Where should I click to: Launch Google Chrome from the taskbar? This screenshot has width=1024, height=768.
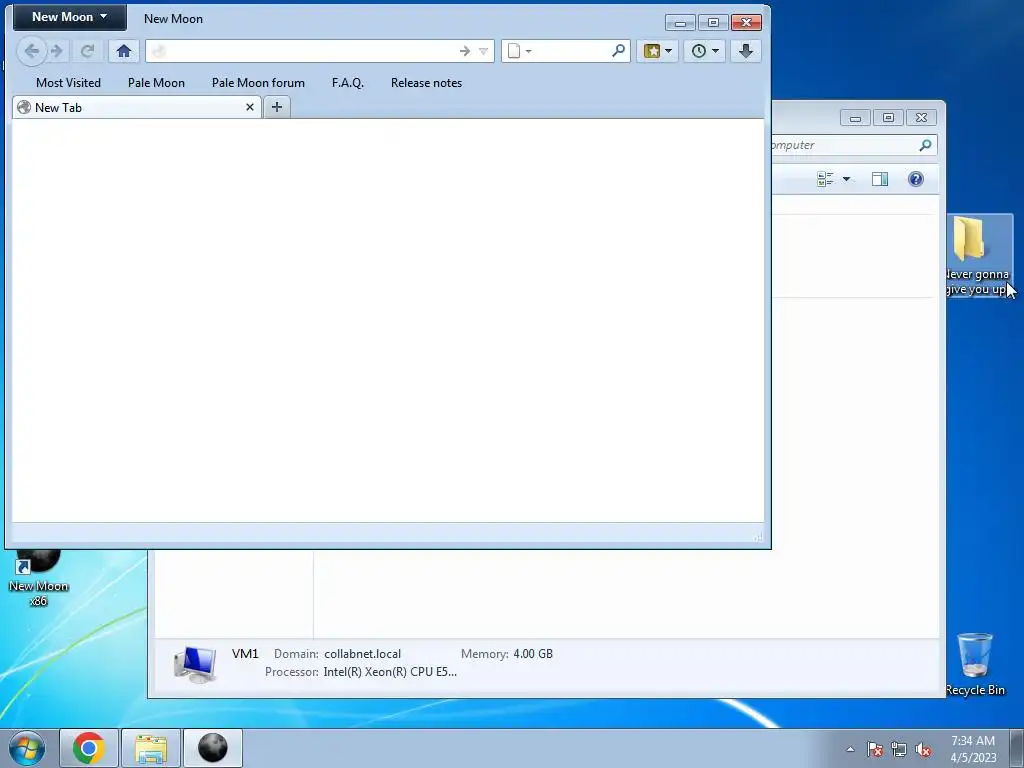coord(89,748)
